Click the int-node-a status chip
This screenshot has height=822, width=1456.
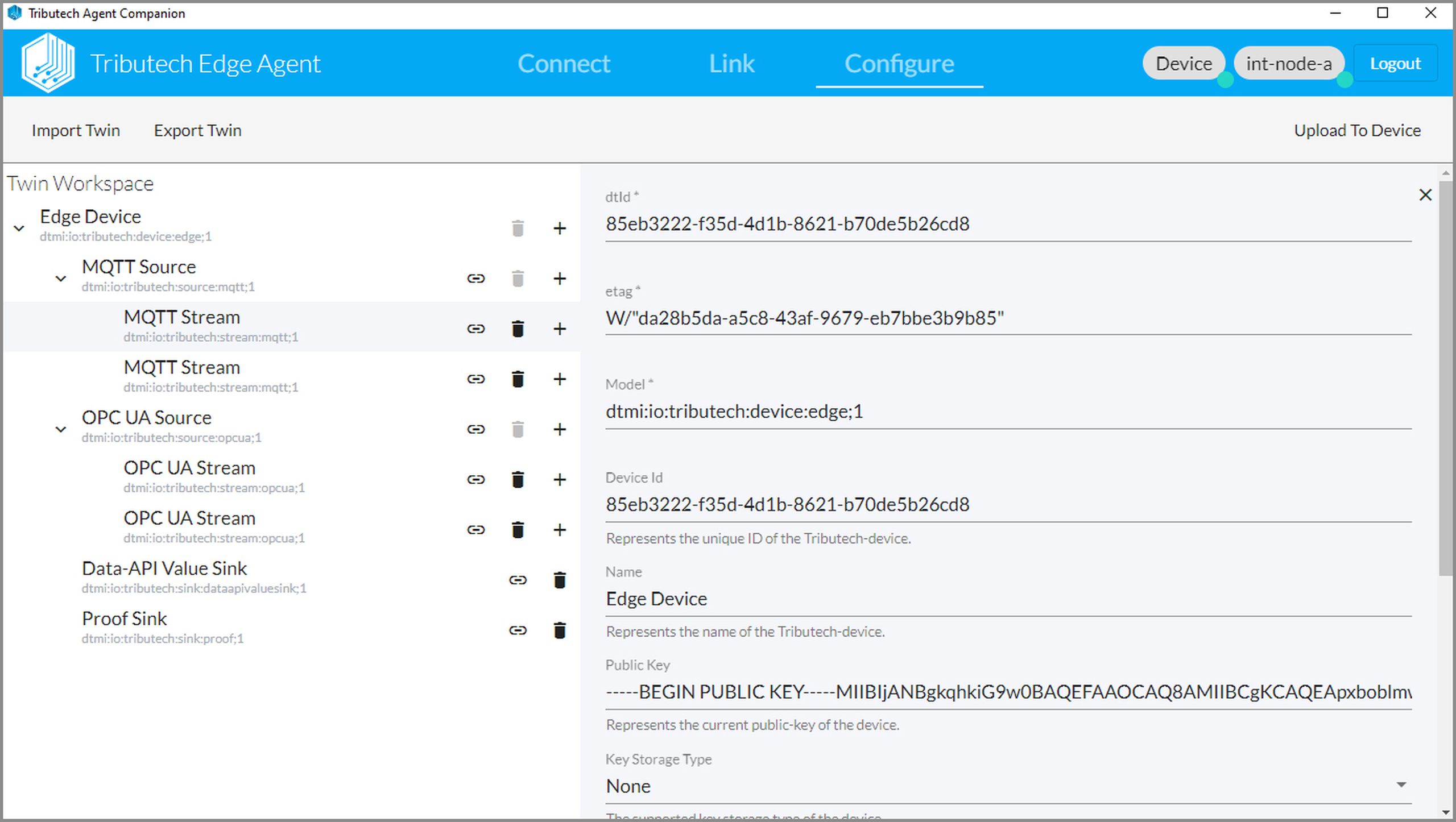1289,63
